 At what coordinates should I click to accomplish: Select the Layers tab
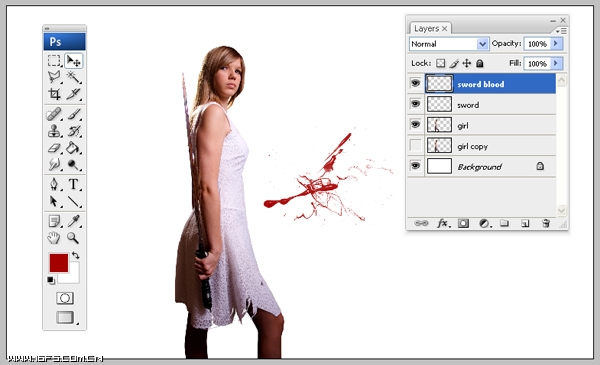427,29
